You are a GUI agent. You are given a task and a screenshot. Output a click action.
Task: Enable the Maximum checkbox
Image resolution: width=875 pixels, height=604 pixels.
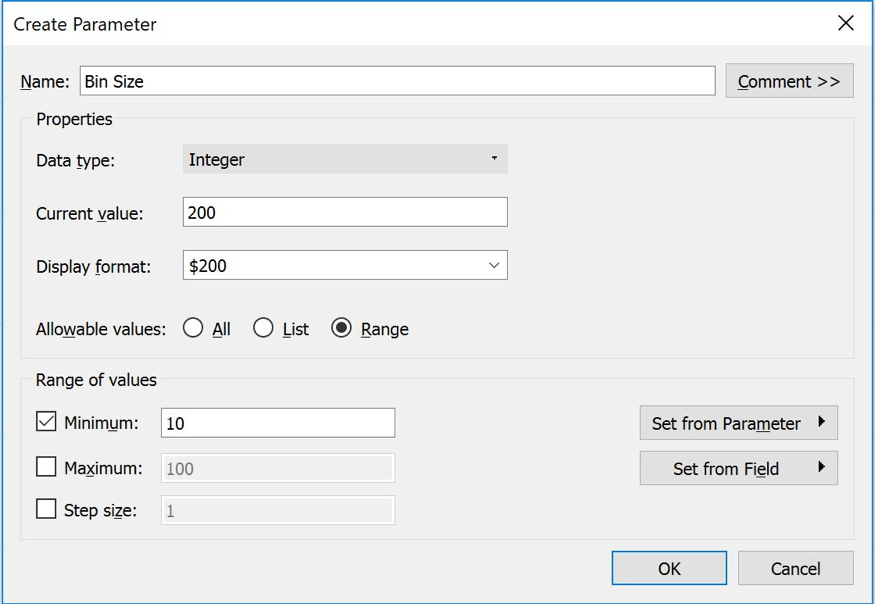[44, 468]
